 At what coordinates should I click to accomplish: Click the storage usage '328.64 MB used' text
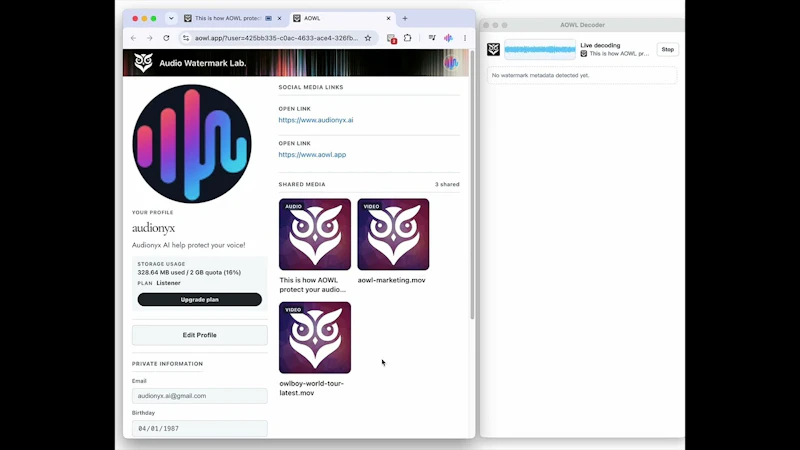point(189,272)
